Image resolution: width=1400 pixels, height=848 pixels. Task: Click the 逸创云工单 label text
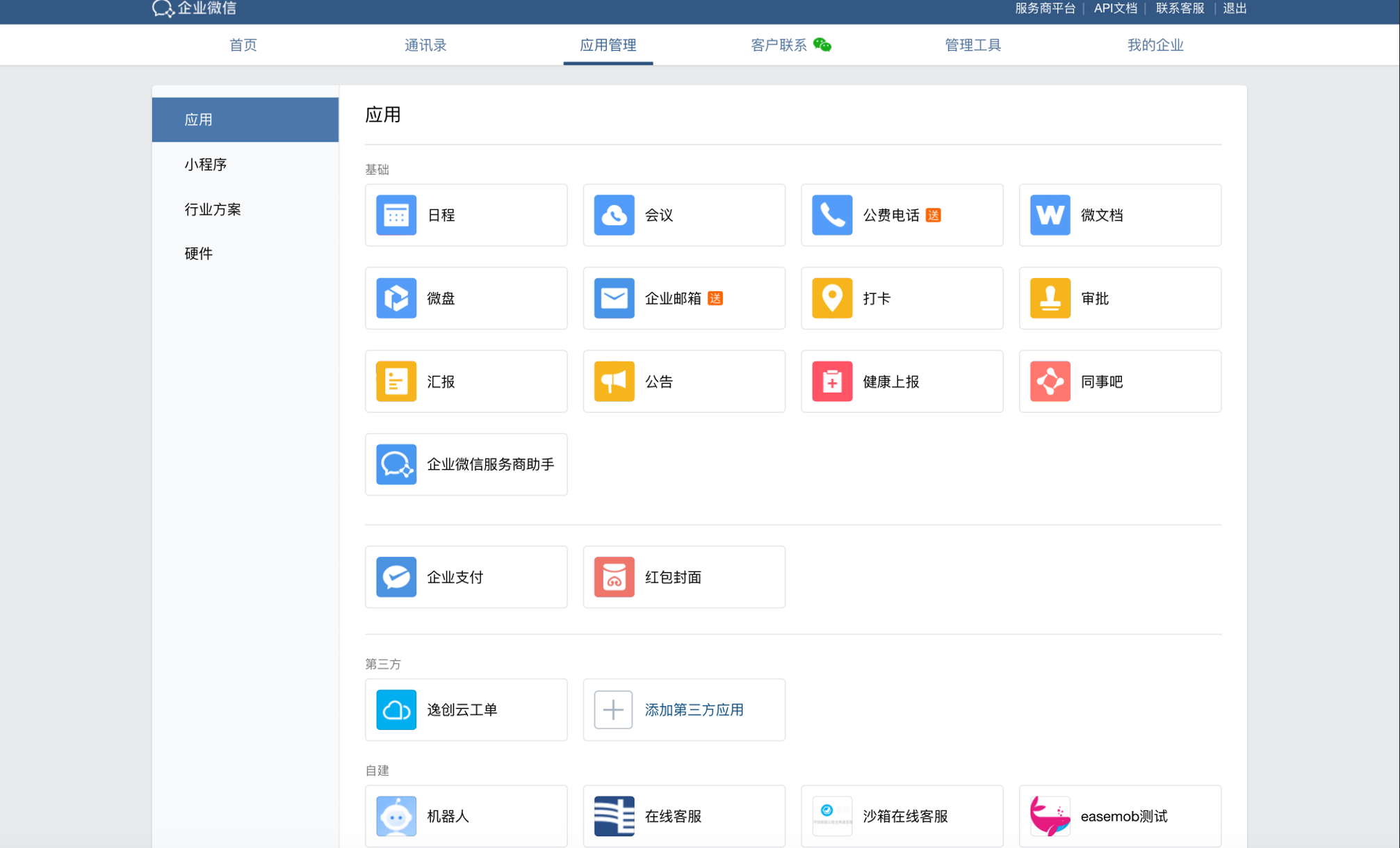point(462,710)
